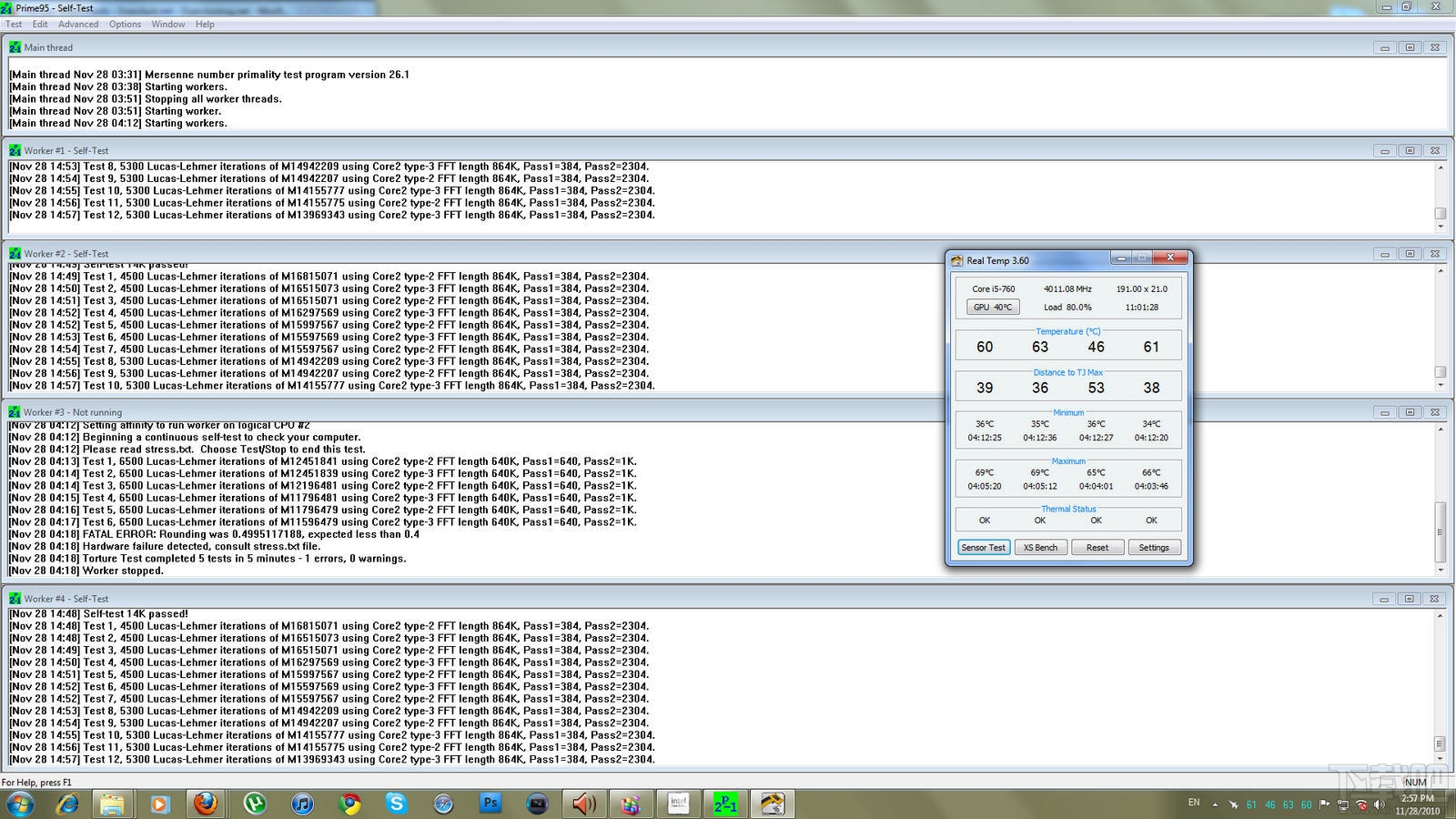Screen dimensions: 1456x819
Task: Open the Edit menu
Action: tap(40, 24)
